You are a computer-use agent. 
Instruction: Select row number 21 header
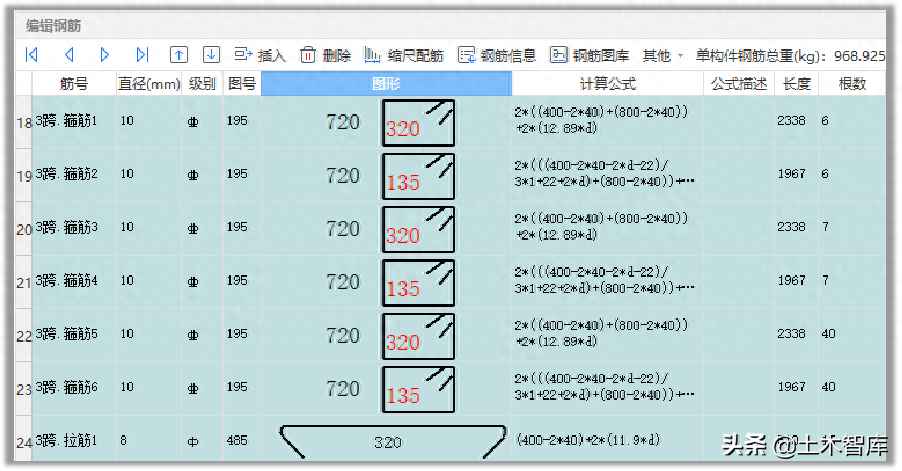point(24,282)
